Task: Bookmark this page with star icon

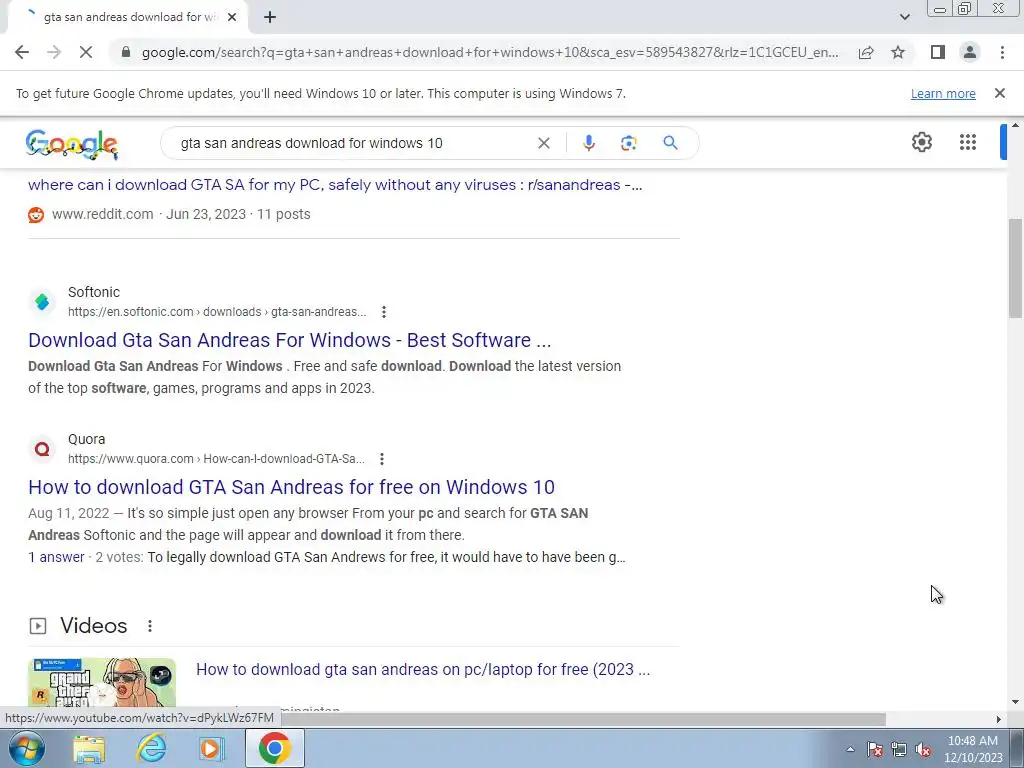Action: point(898,52)
